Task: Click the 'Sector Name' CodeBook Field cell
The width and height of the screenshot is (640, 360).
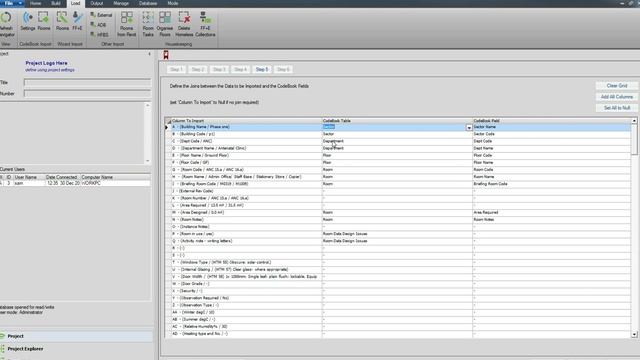Action: click(x=551, y=127)
